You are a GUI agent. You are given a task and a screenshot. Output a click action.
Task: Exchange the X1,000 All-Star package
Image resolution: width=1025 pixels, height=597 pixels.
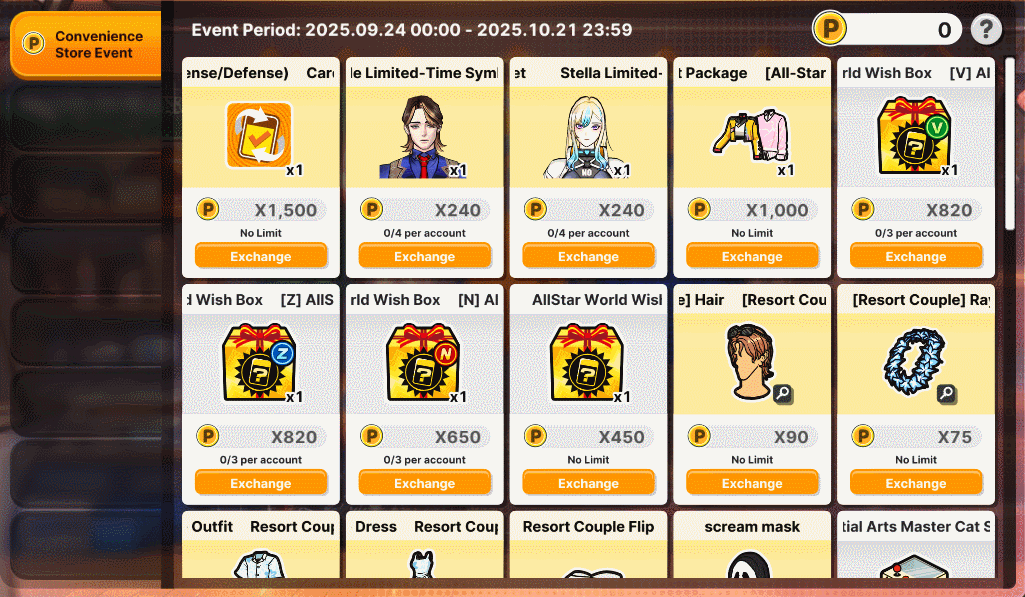pos(752,256)
